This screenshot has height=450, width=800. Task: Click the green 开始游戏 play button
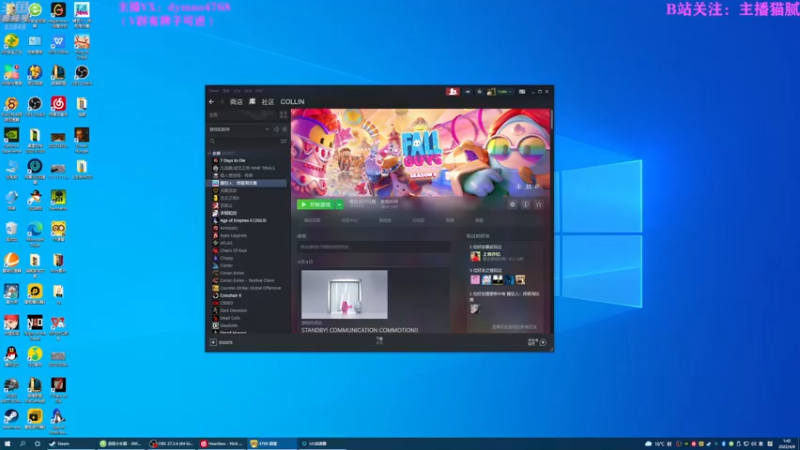tap(316, 205)
